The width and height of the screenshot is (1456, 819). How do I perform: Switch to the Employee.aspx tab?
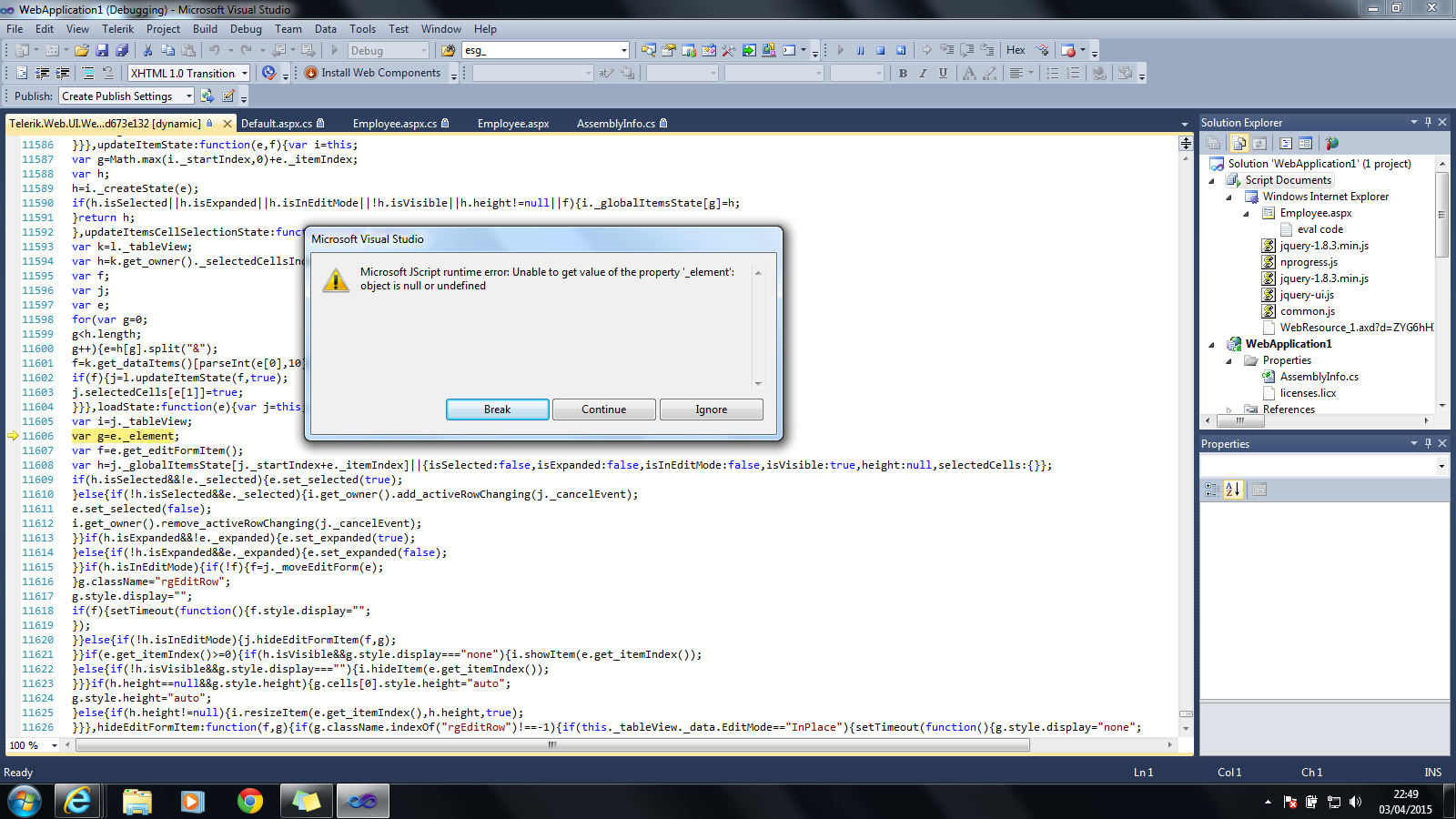point(513,123)
